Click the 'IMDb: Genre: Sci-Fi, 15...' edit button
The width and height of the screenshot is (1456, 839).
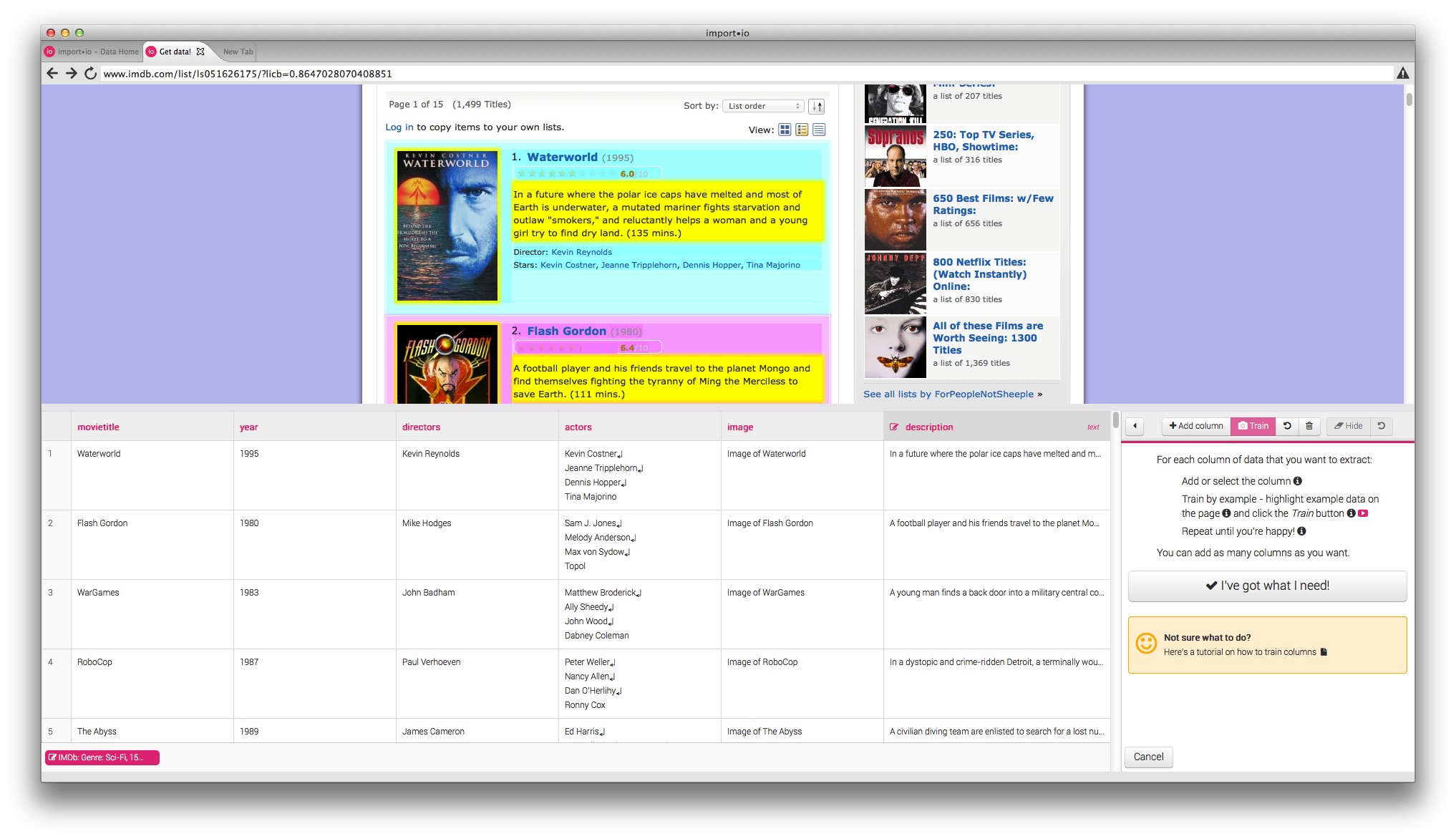[102, 757]
